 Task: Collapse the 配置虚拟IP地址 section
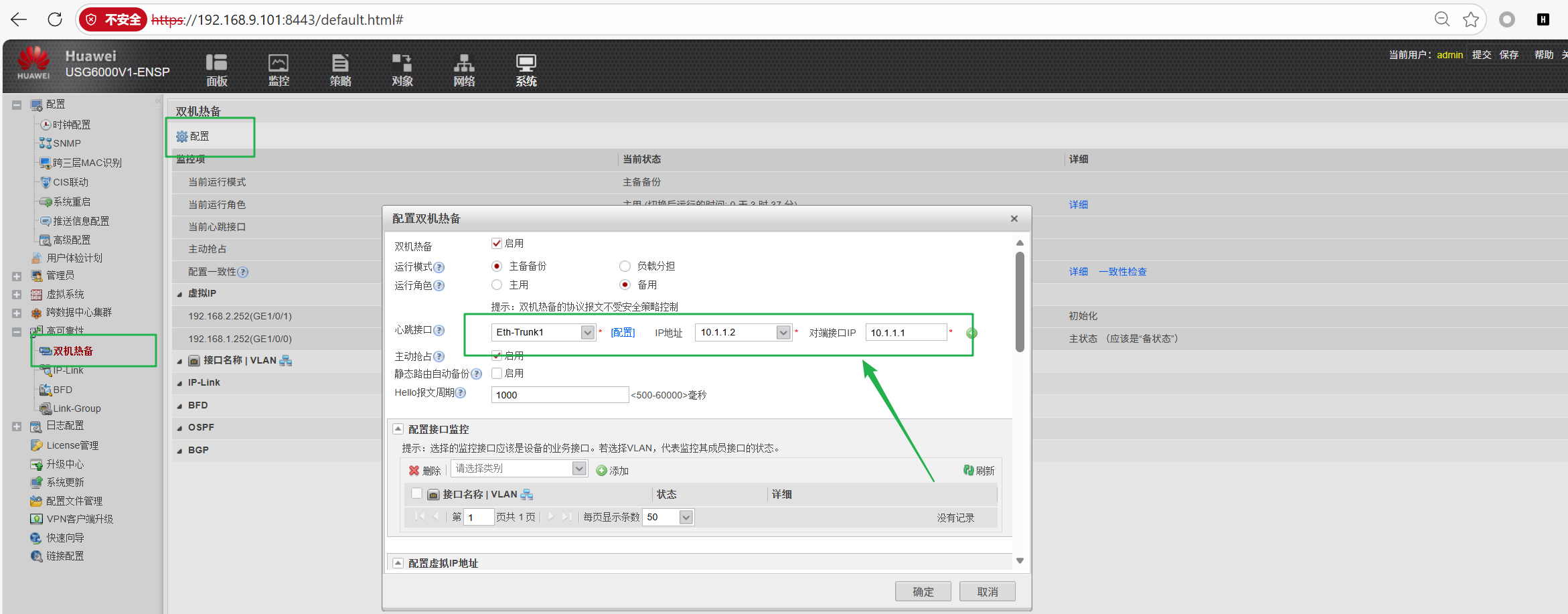coord(398,563)
